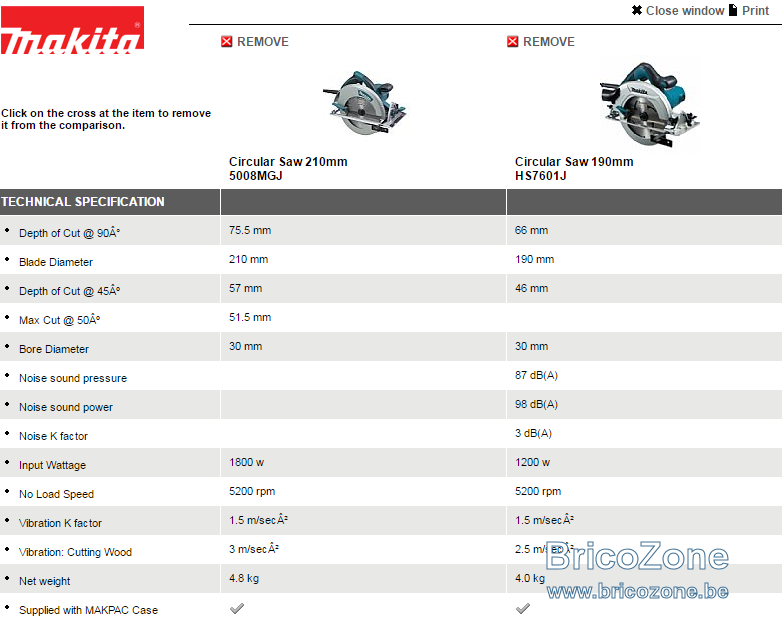This screenshot has width=782, height=635.
Task: Click 30 mm bore value for HS7601J
Action: pyautogui.click(x=531, y=346)
